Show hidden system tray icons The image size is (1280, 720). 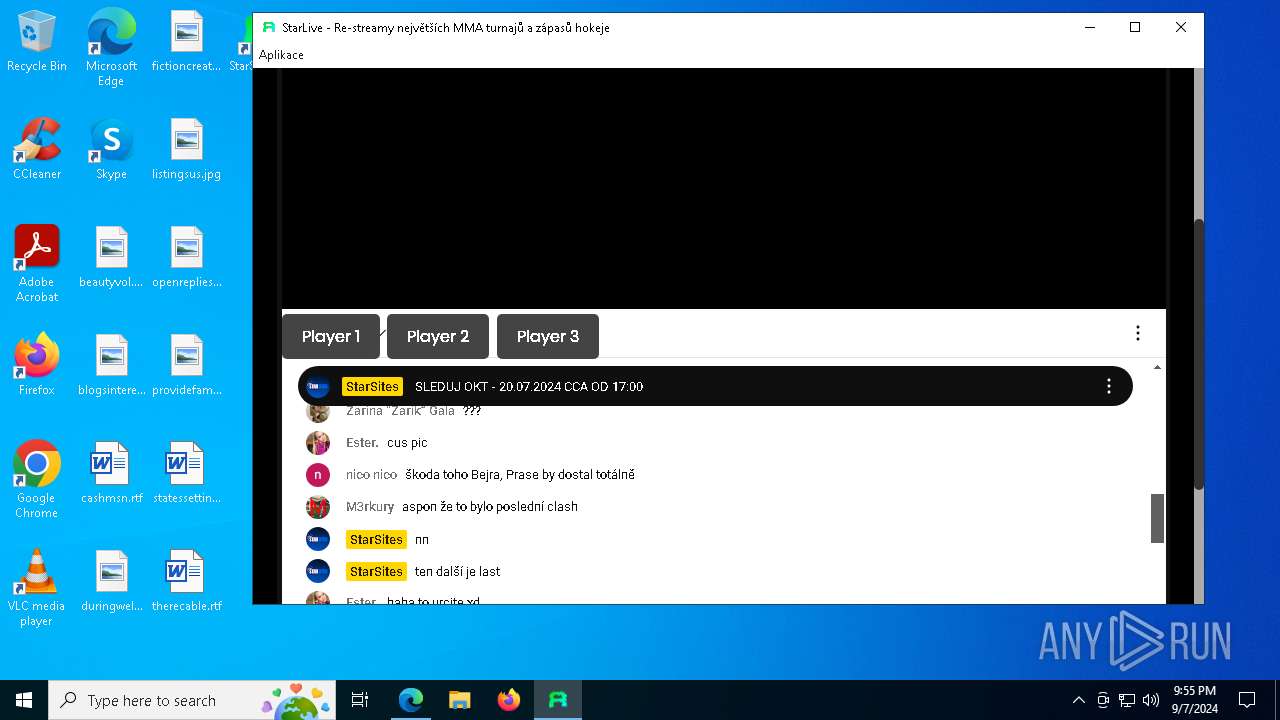click(x=1078, y=700)
